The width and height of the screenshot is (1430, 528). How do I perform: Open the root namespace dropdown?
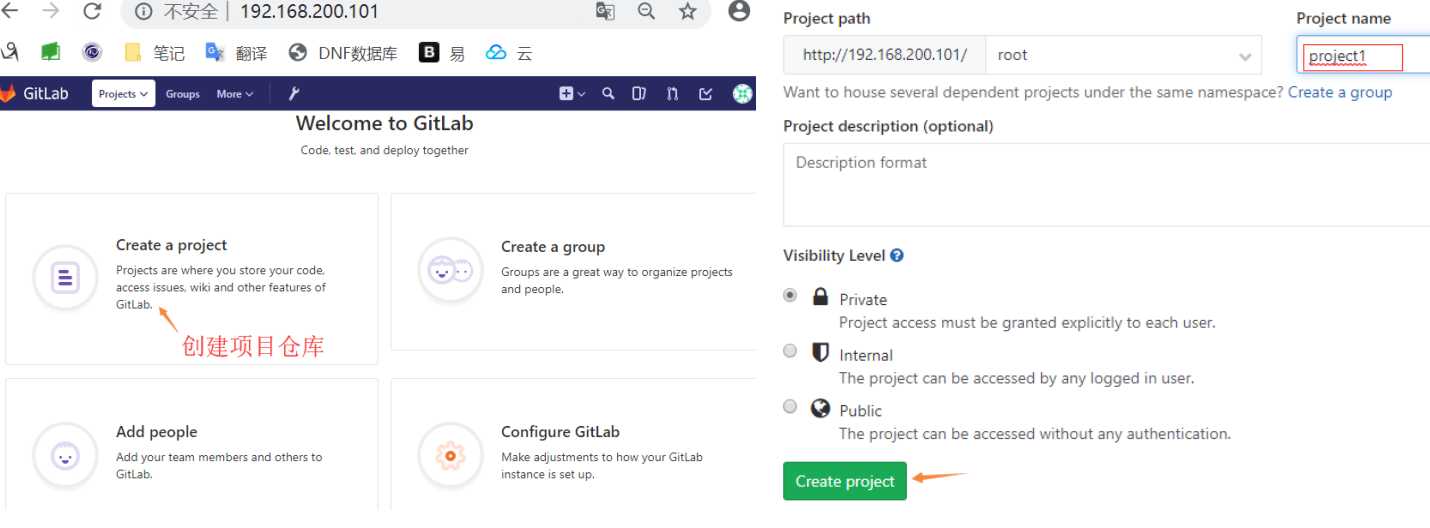click(1124, 55)
